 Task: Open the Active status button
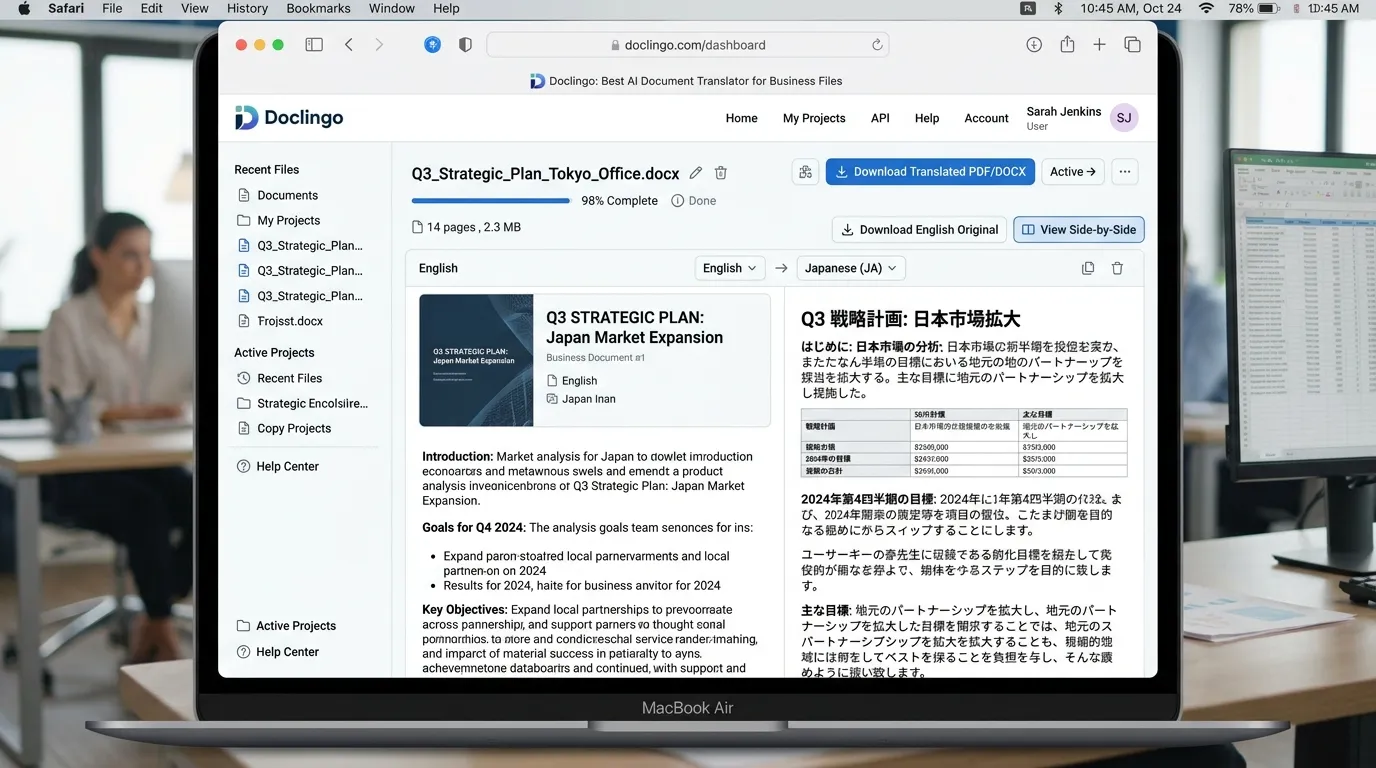tap(1073, 172)
